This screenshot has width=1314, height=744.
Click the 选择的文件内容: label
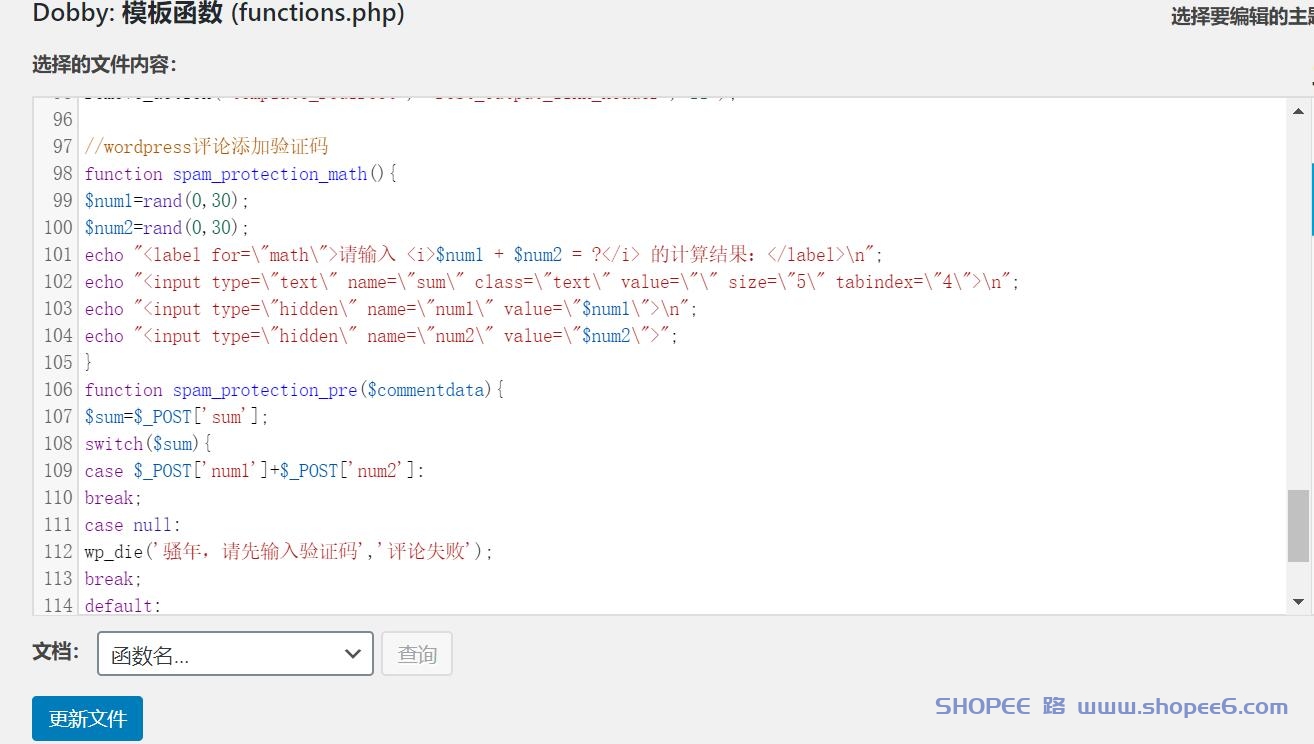click(104, 65)
